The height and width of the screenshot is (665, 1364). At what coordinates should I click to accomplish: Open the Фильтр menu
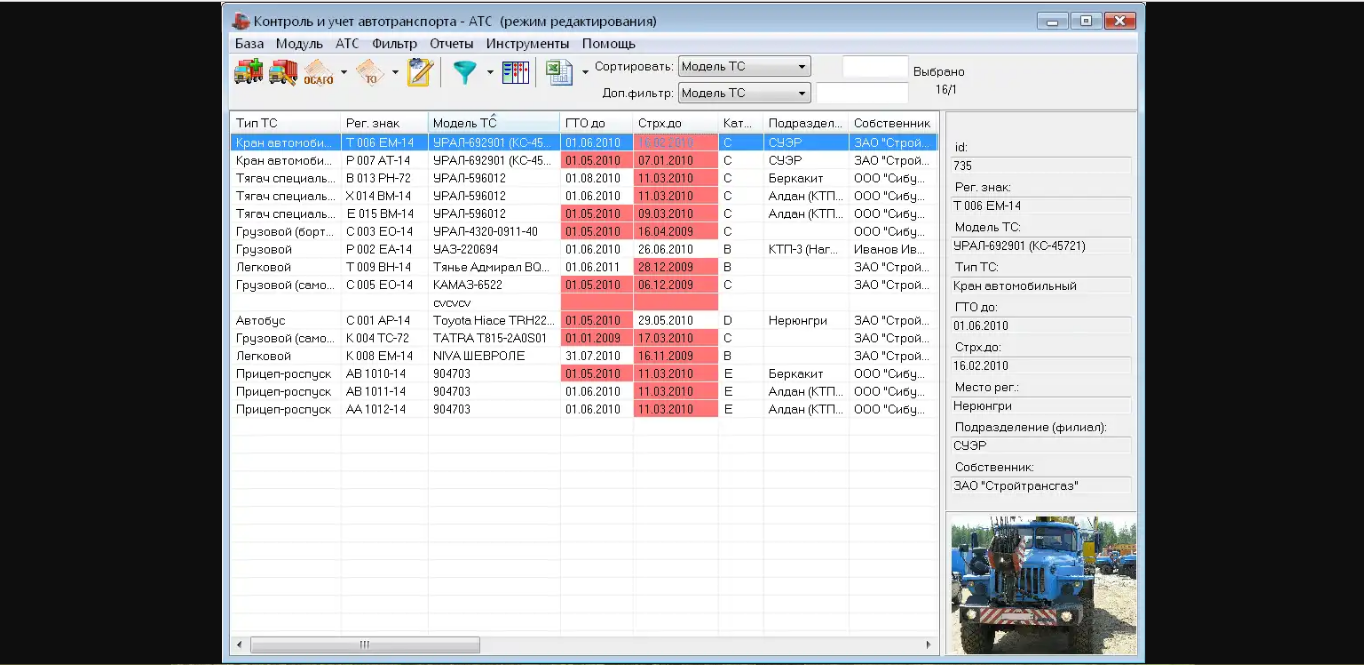[x=394, y=44]
